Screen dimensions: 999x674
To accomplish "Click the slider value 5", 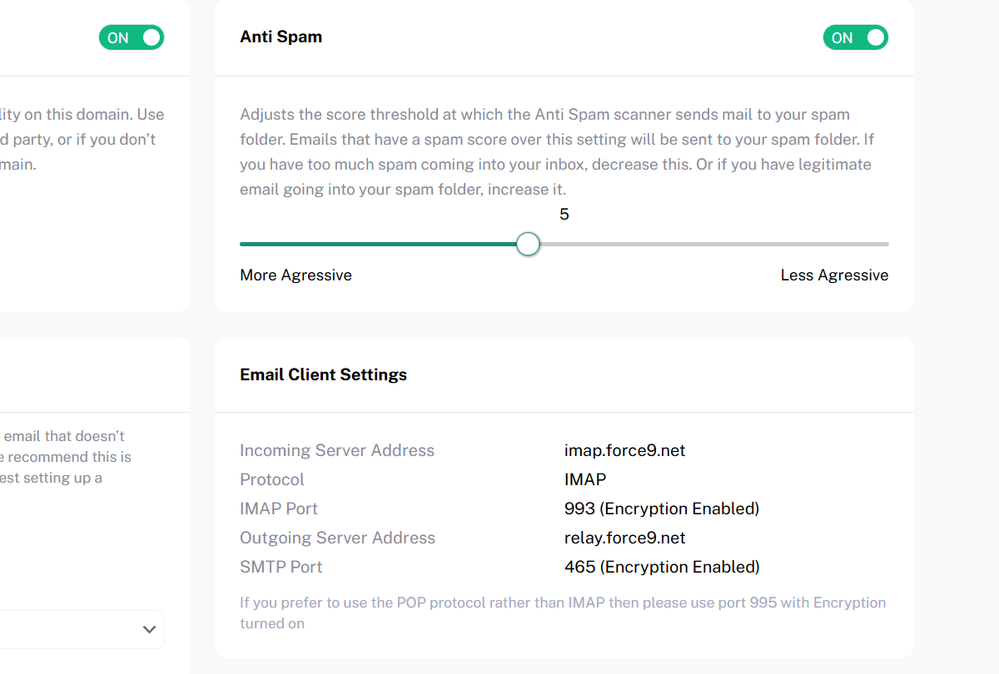I will [x=564, y=215].
